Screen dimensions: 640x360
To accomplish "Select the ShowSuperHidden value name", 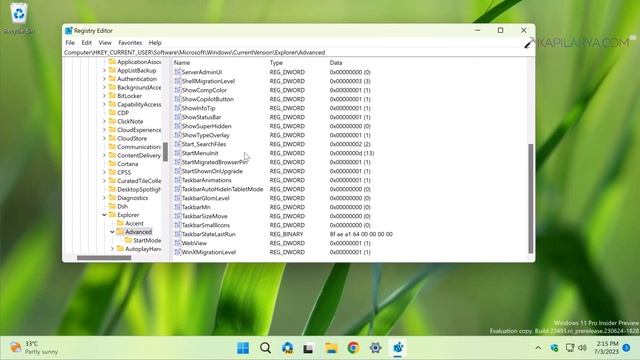I will tap(207, 126).
